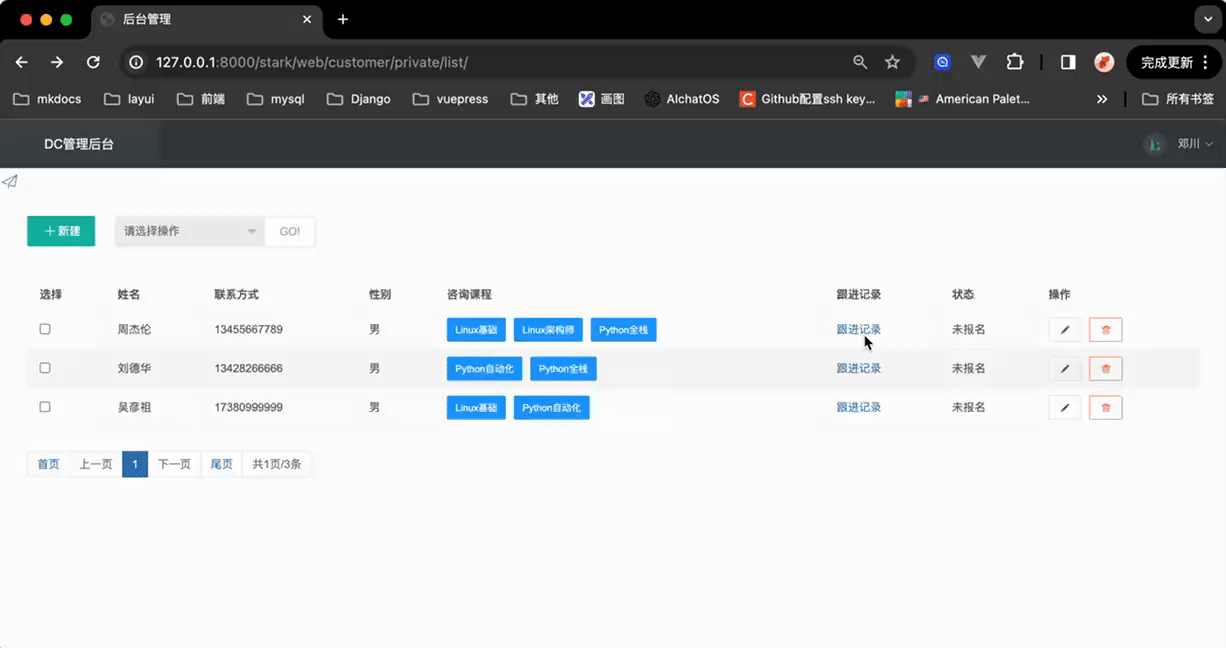This screenshot has height=648, width=1226.
Task: Click the delete trash icon for 周杰伦
Action: tap(1105, 330)
